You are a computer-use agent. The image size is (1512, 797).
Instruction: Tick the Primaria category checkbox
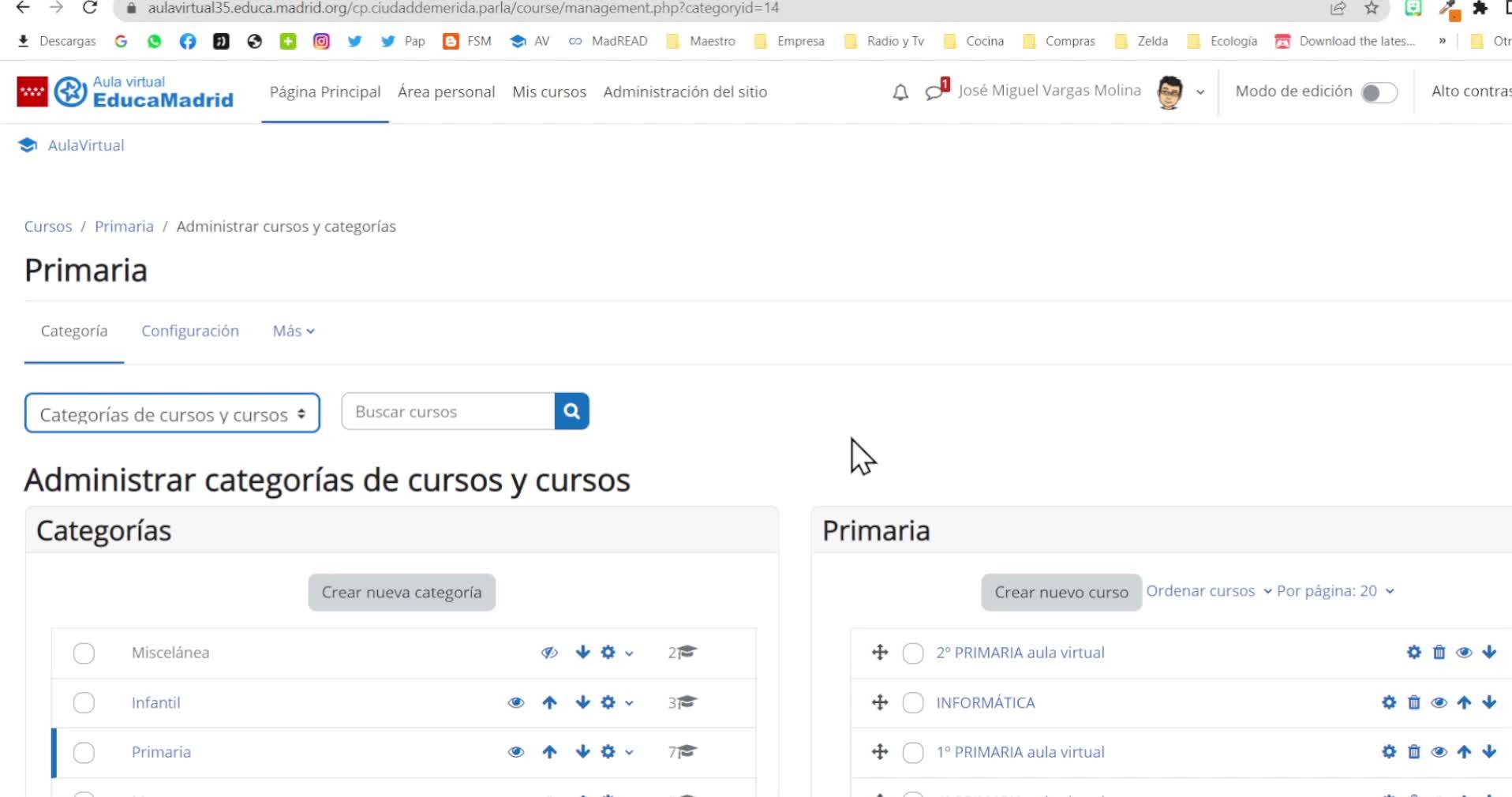[84, 753]
